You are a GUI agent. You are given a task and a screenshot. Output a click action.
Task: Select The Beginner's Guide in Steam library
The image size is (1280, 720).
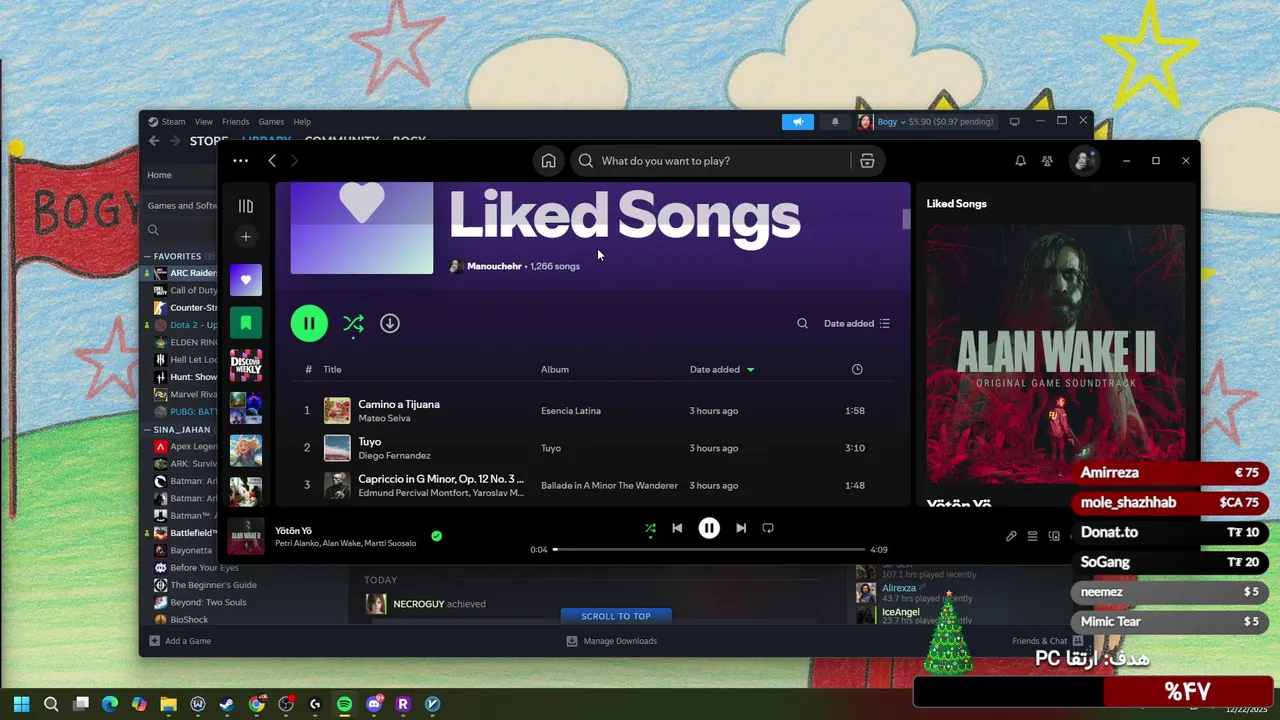[x=213, y=585]
